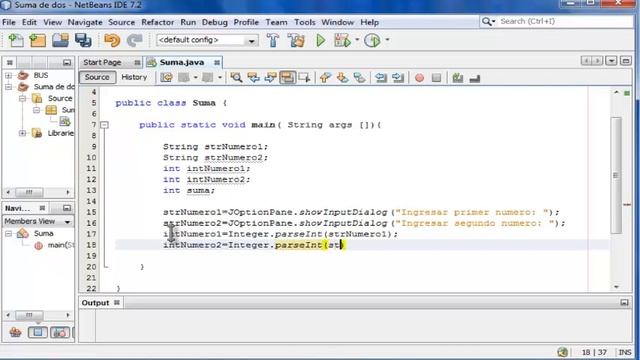
Task: Click the Build Project hammer icon
Action: click(273, 40)
